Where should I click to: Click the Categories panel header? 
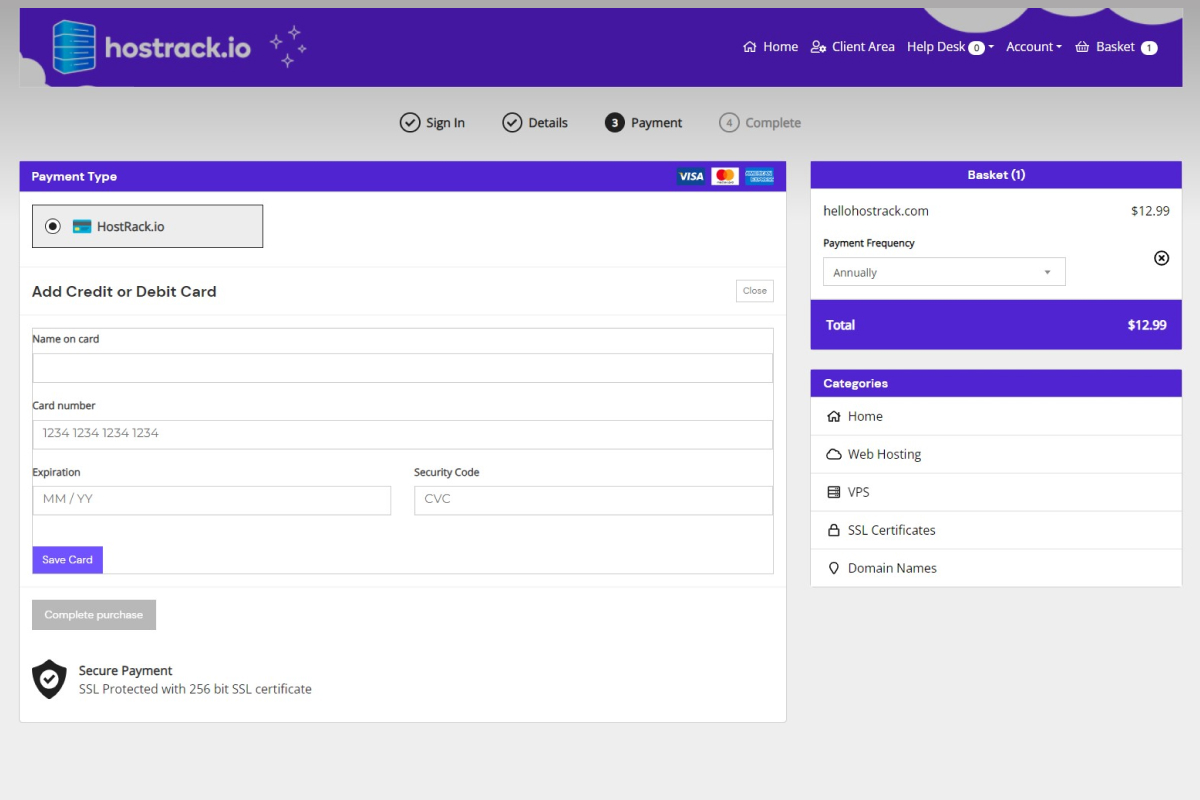[996, 383]
